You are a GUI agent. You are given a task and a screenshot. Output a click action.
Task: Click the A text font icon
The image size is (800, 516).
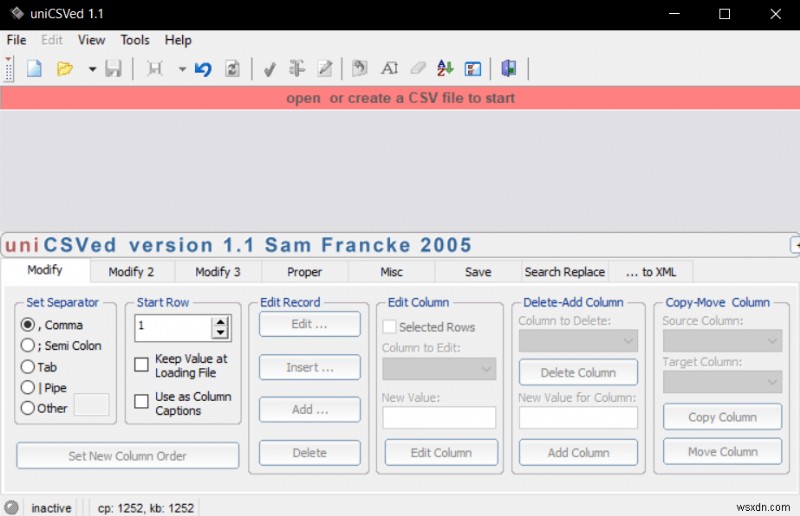coord(389,68)
